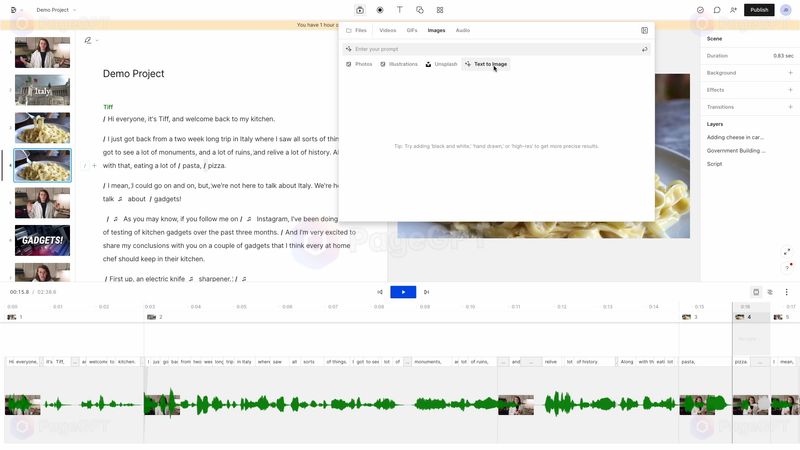Choose the Photos image source
Viewport: 800px width, 450px height.
tap(359, 64)
